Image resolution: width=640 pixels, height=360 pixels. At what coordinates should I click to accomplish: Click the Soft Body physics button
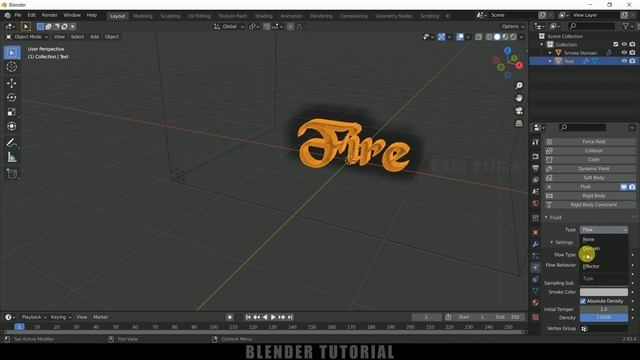click(590, 178)
